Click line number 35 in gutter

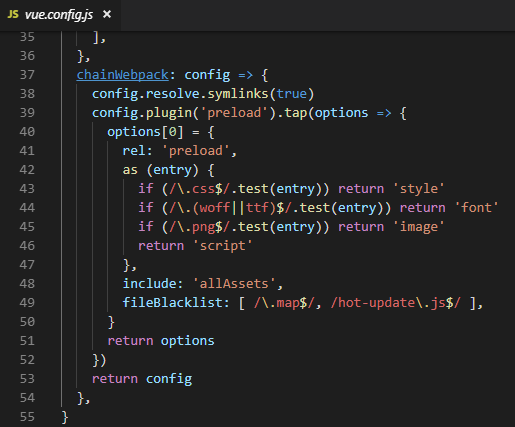[27, 37]
